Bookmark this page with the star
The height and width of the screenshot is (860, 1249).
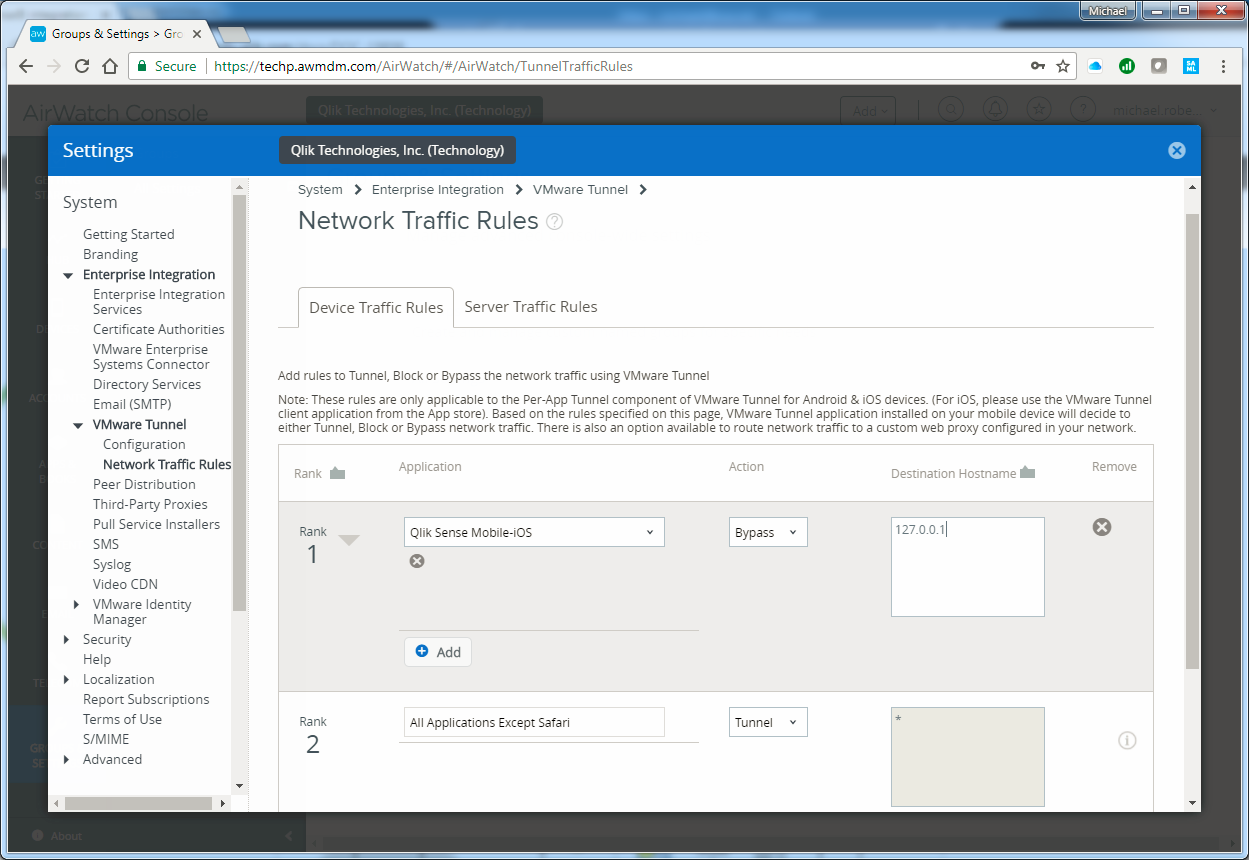tap(1063, 66)
